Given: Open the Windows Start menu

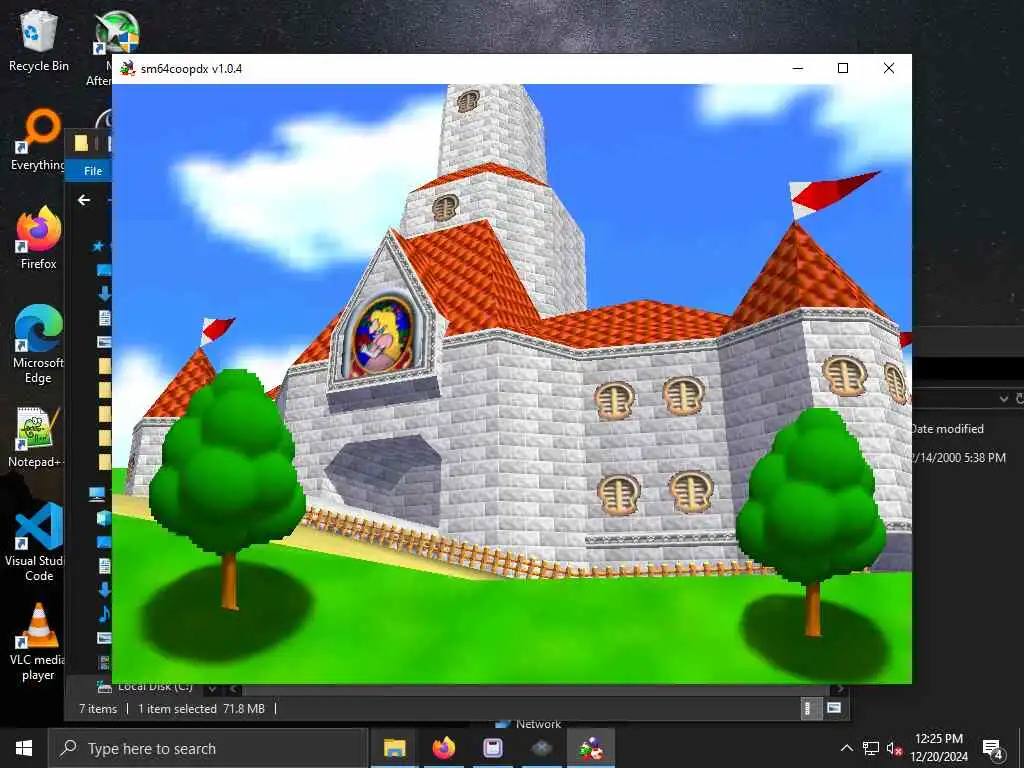Looking at the screenshot, I should point(24,748).
